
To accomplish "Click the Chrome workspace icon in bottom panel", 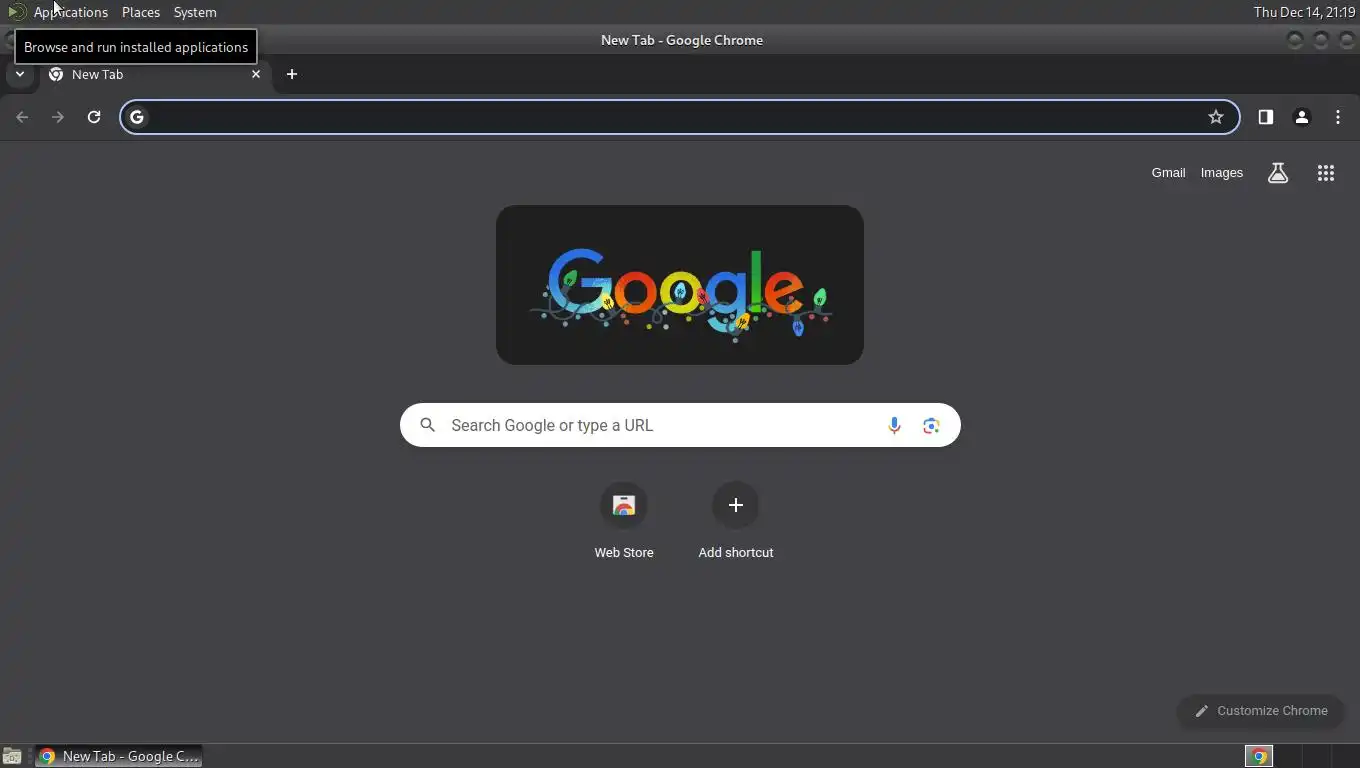I will point(1259,757).
